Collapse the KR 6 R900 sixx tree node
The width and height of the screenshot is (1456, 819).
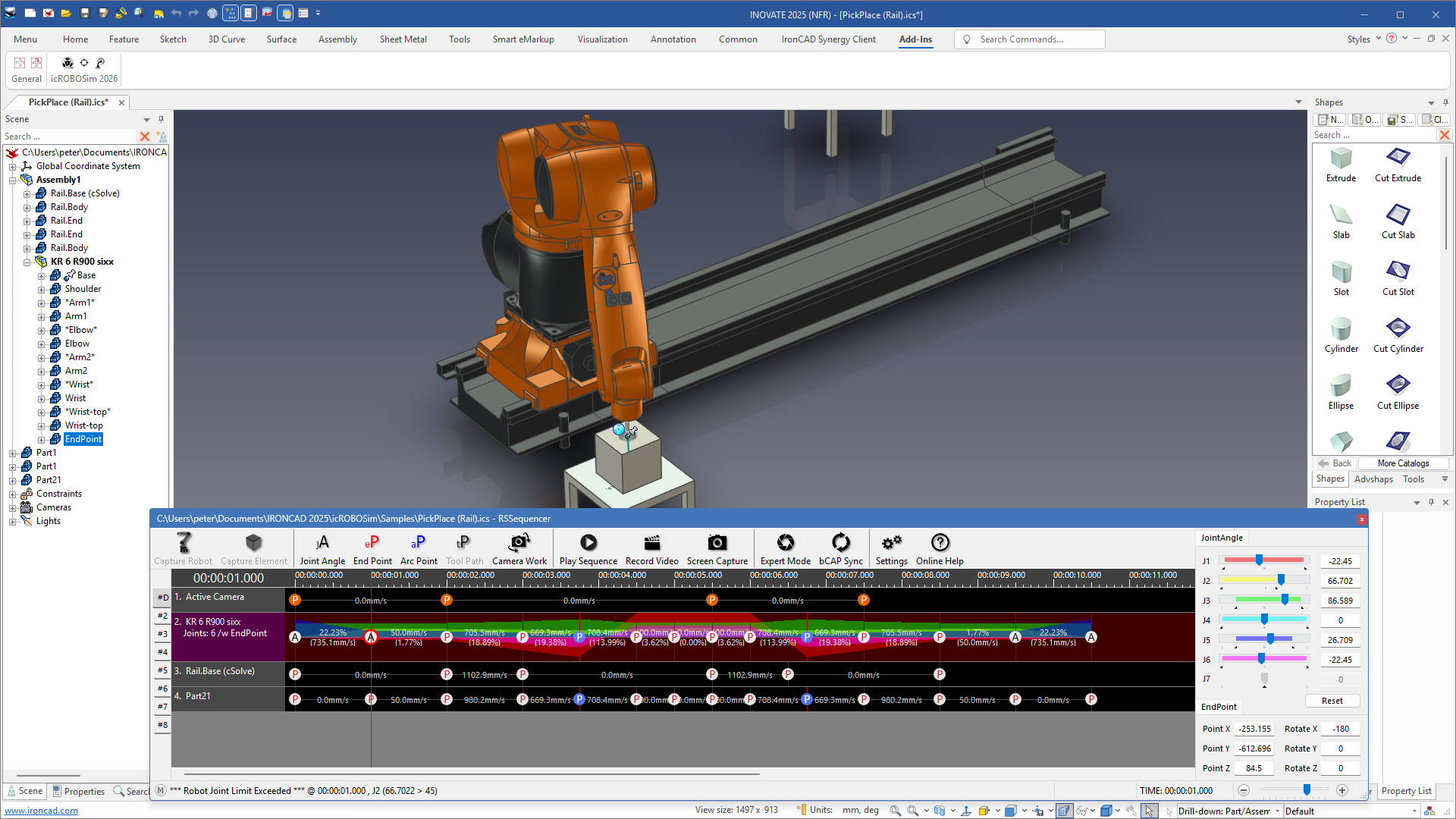[x=27, y=262]
